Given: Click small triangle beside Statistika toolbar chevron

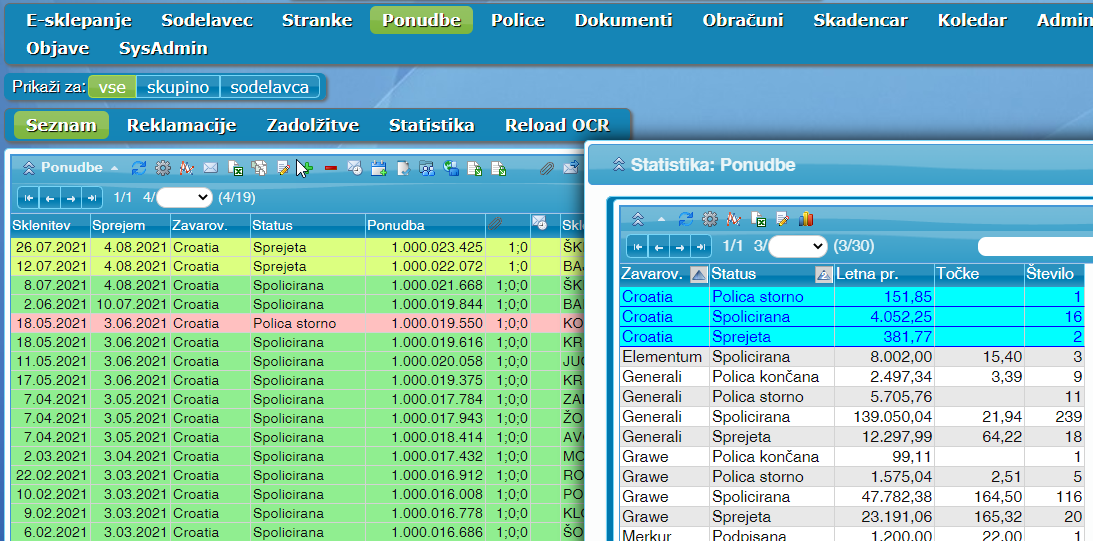Looking at the screenshot, I should [662, 219].
